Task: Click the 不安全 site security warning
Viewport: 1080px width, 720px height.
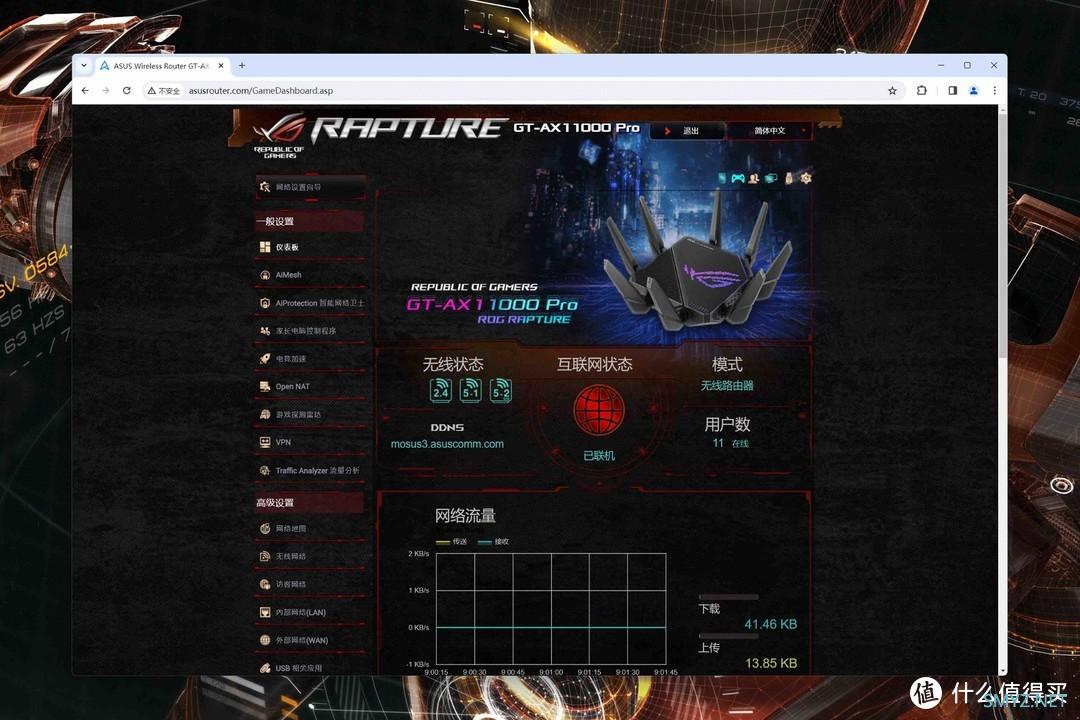Action: pyautogui.click(x=163, y=90)
